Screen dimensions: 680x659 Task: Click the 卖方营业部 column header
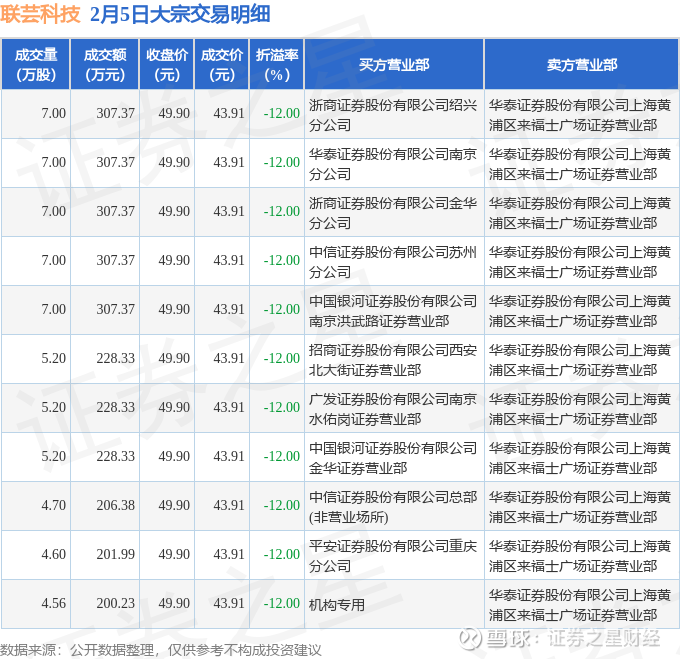[x=582, y=64]
